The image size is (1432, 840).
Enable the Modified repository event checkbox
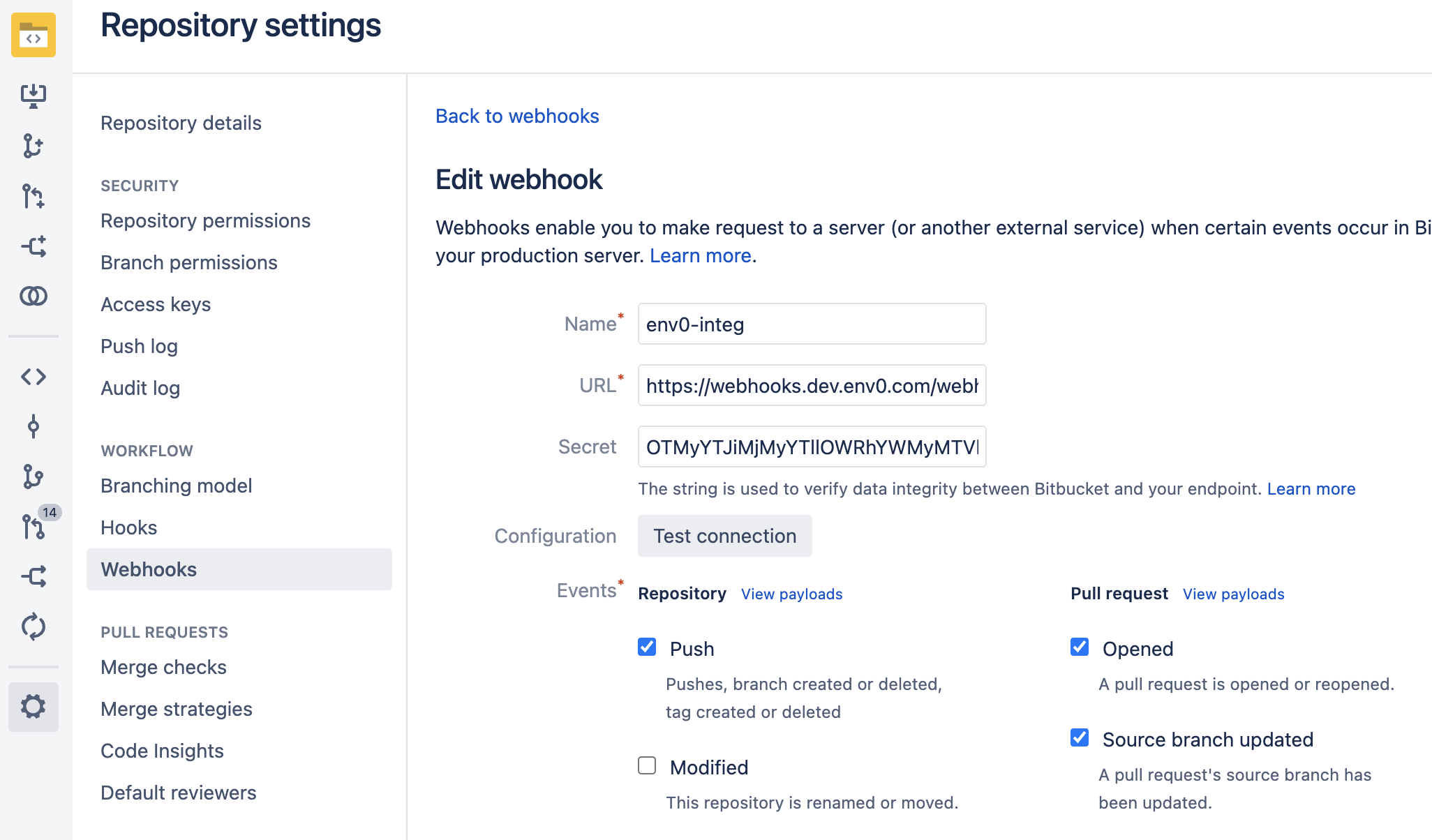click(647, 765)
